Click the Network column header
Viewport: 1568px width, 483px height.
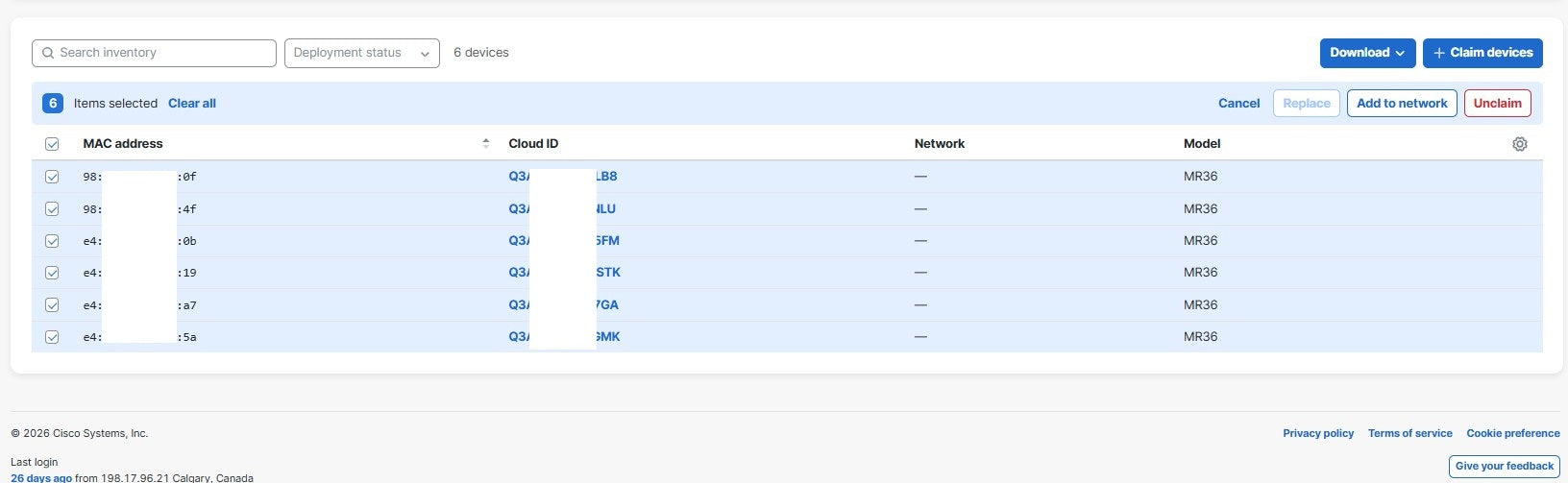(940, 143)
